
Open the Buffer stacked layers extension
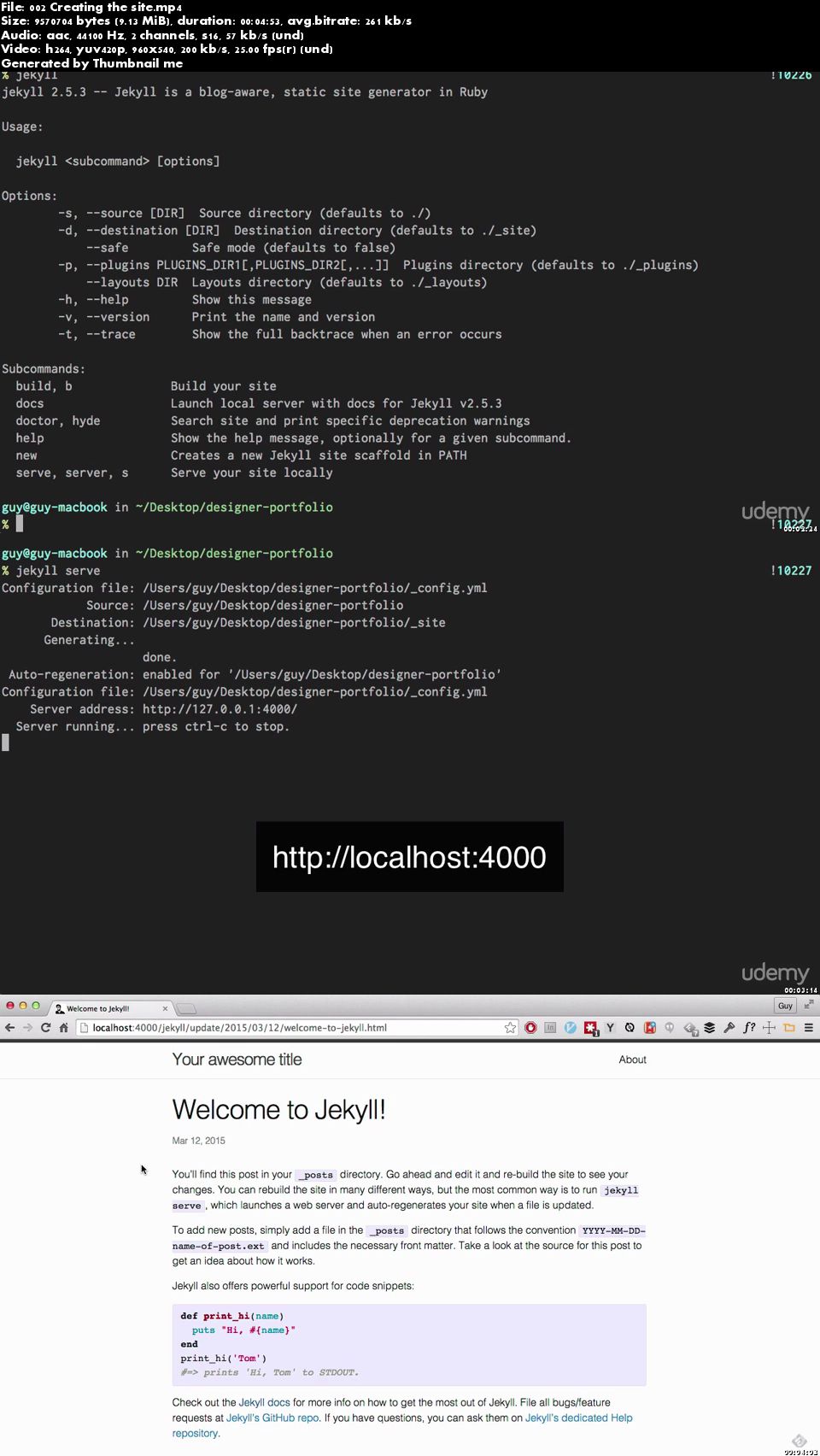709,1028
